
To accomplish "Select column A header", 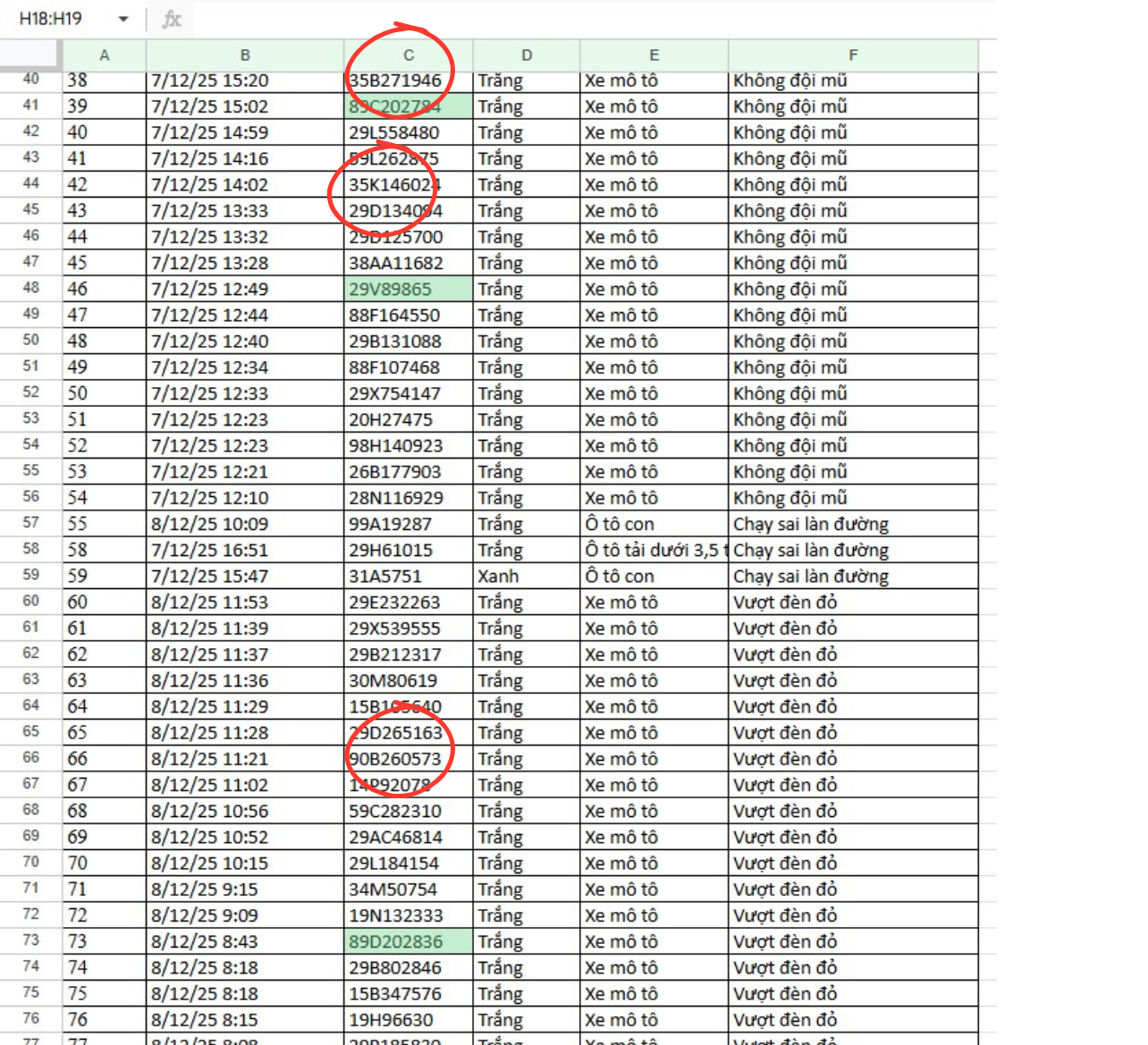I will click(x=105, y=55).
